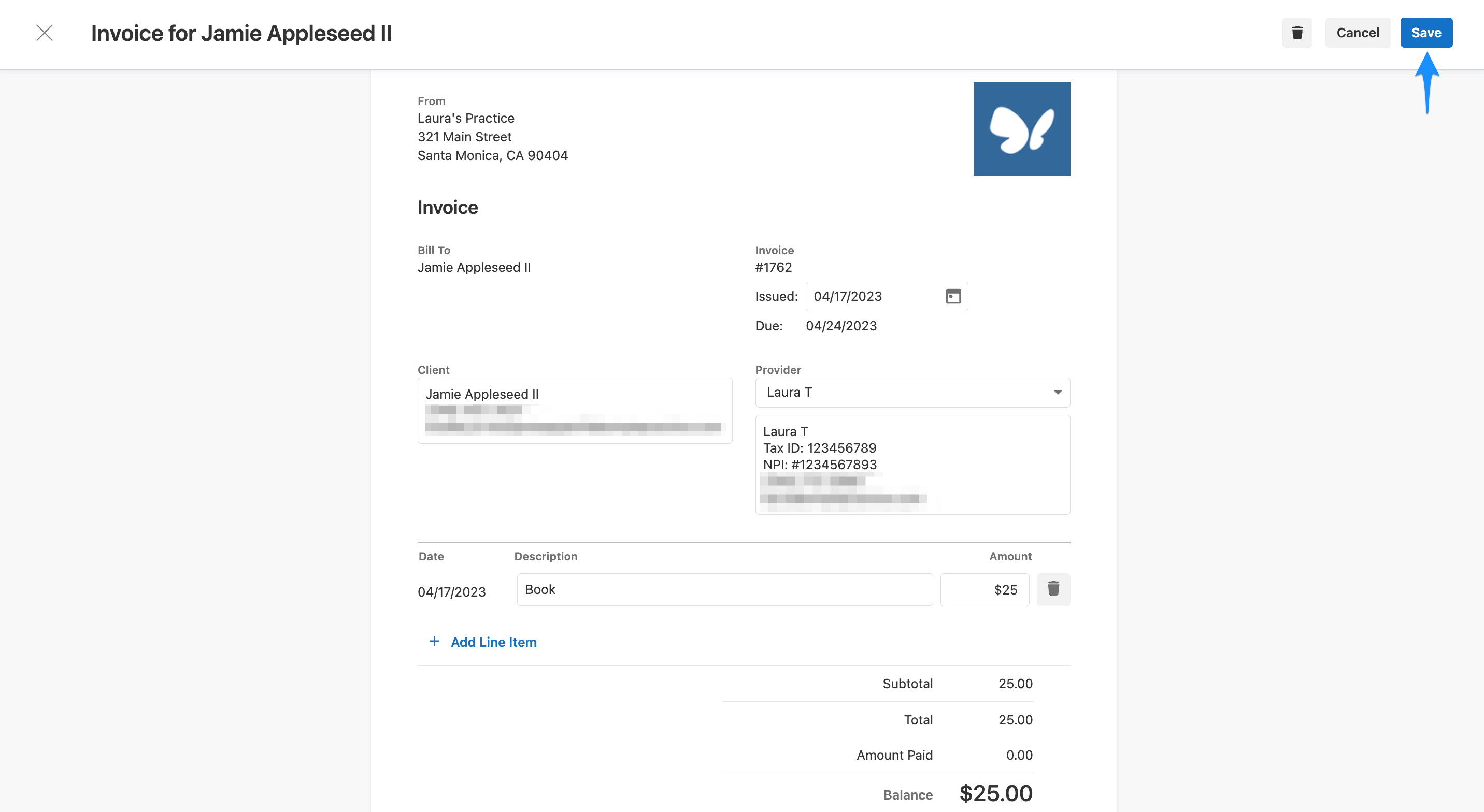Click the plus icon beside Add Line Item
1484x812 pixels.
pos(434,641)
